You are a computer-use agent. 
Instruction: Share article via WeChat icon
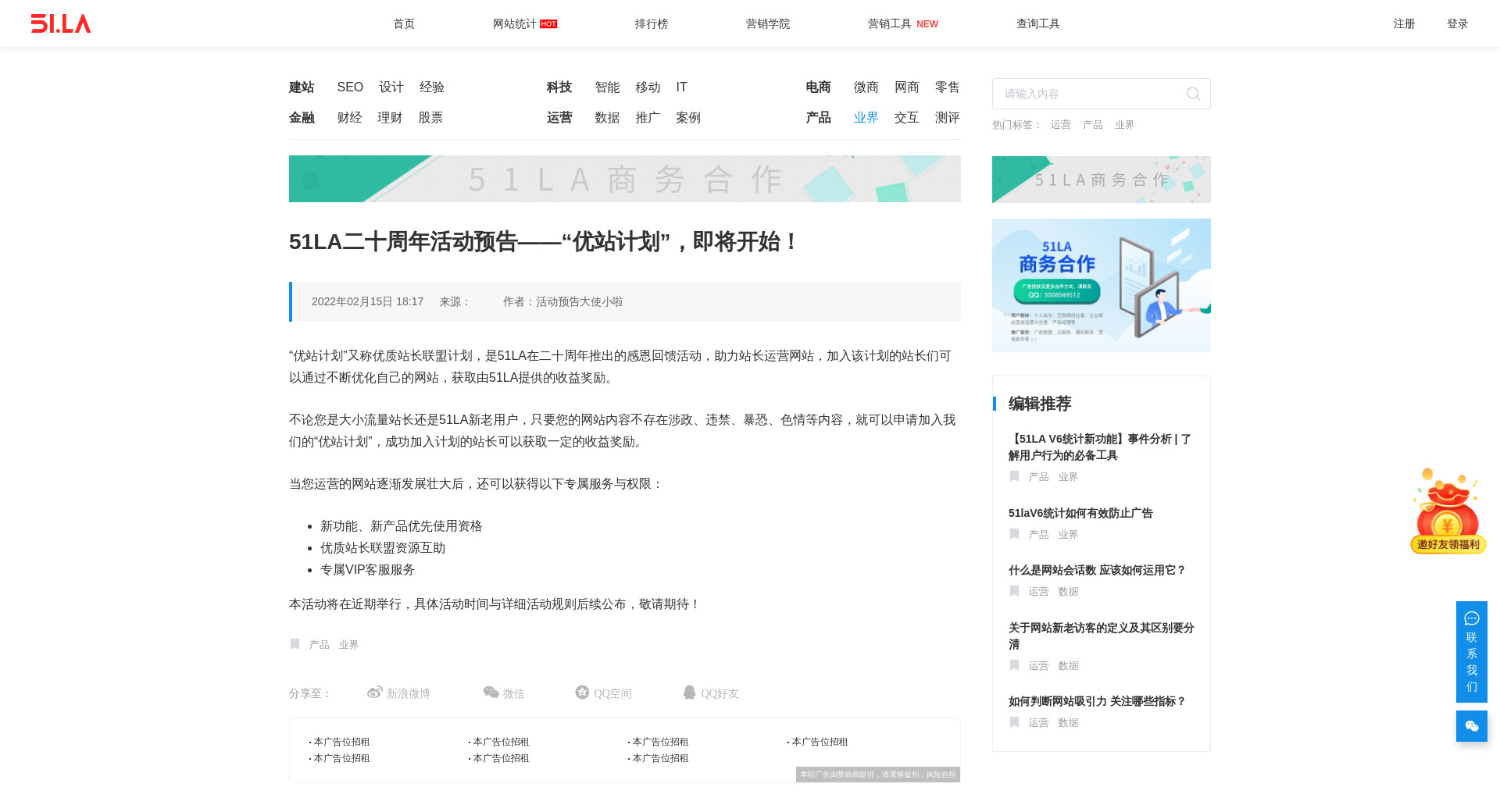click(x=491, y=693)
